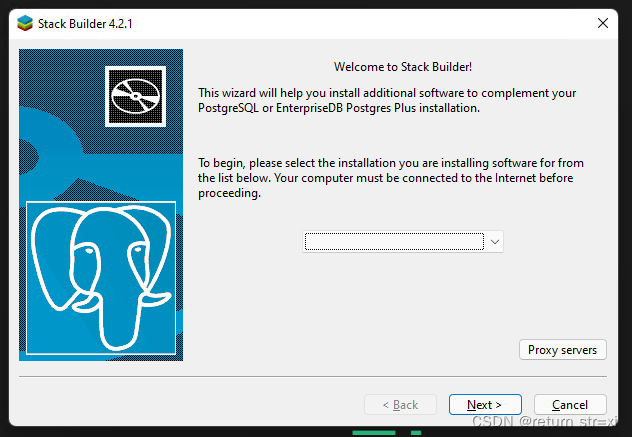Click the 'Welcome to Stack Builder!' heading
The height and width of the screenshot is (437, 632).
tap(403, 67)
